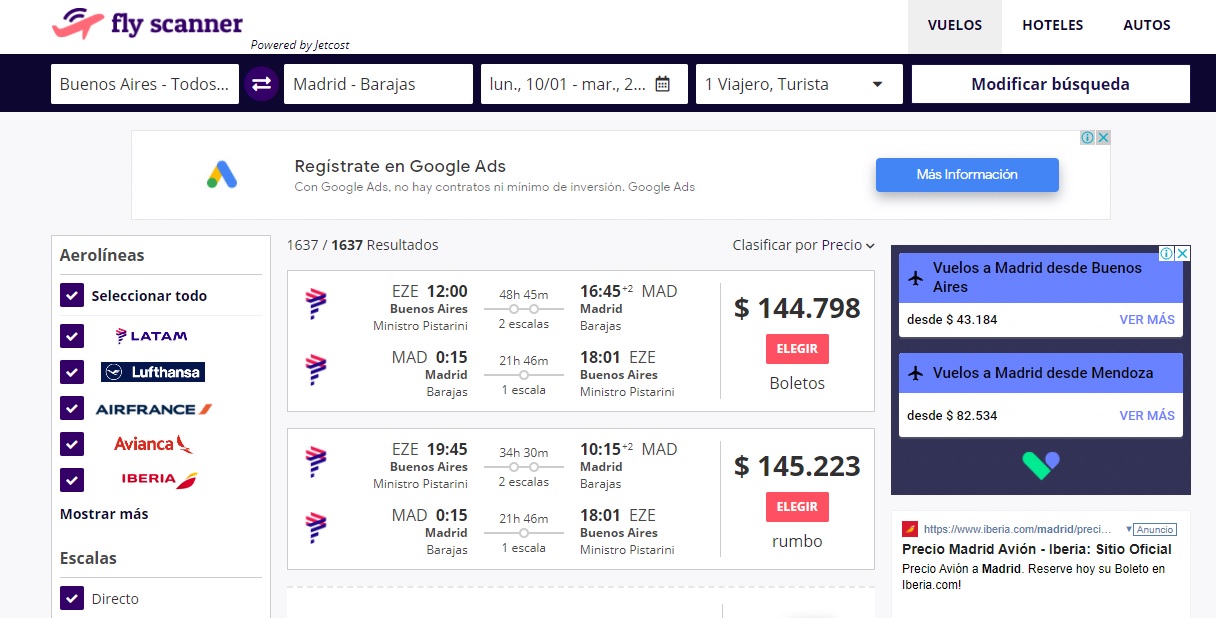
Task: Swap origin and destination with arrows icon
Action: (262, 84)
